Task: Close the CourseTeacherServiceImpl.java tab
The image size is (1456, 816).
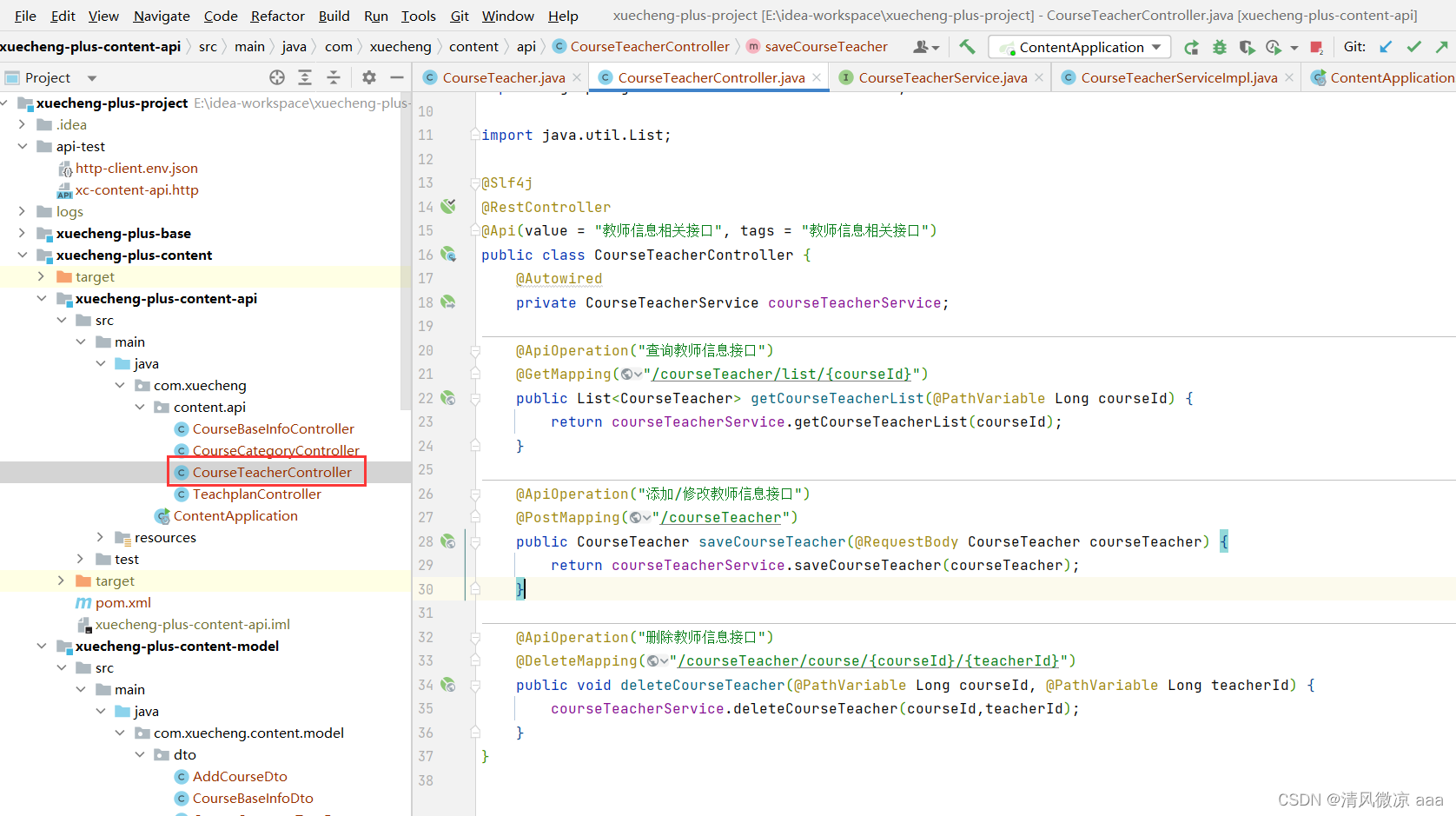Action: pos(1289,77)
